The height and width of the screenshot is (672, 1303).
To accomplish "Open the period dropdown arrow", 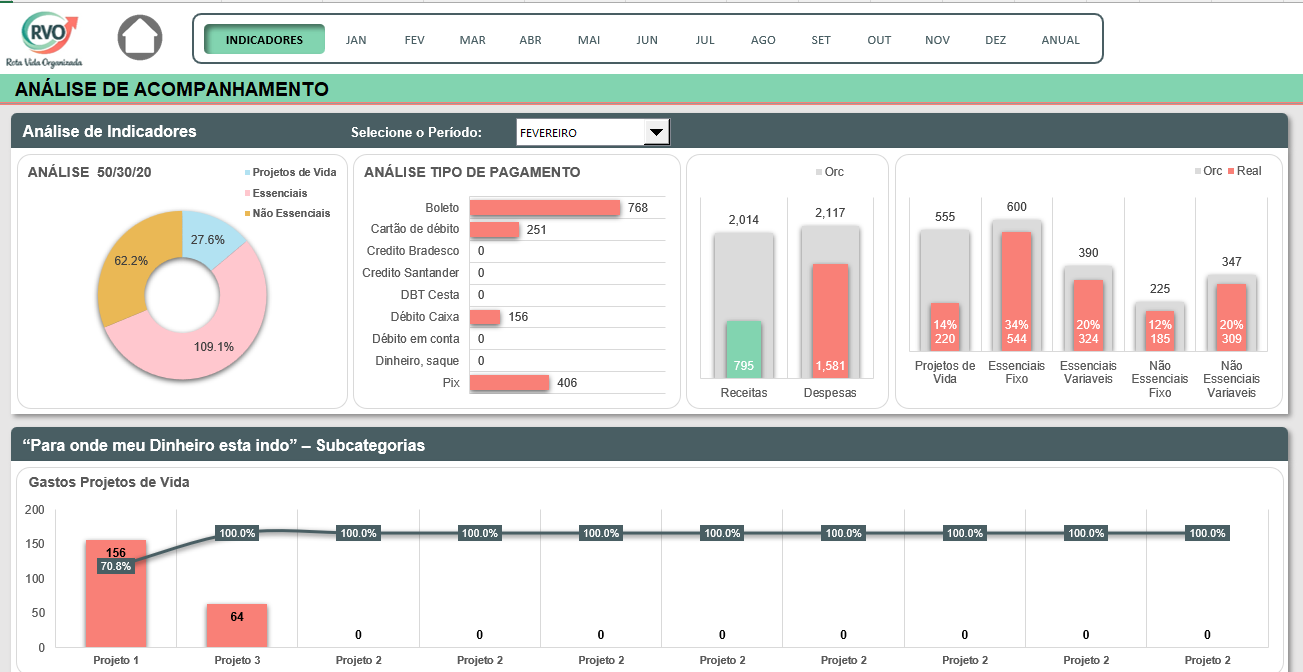I will click(656, 132).
